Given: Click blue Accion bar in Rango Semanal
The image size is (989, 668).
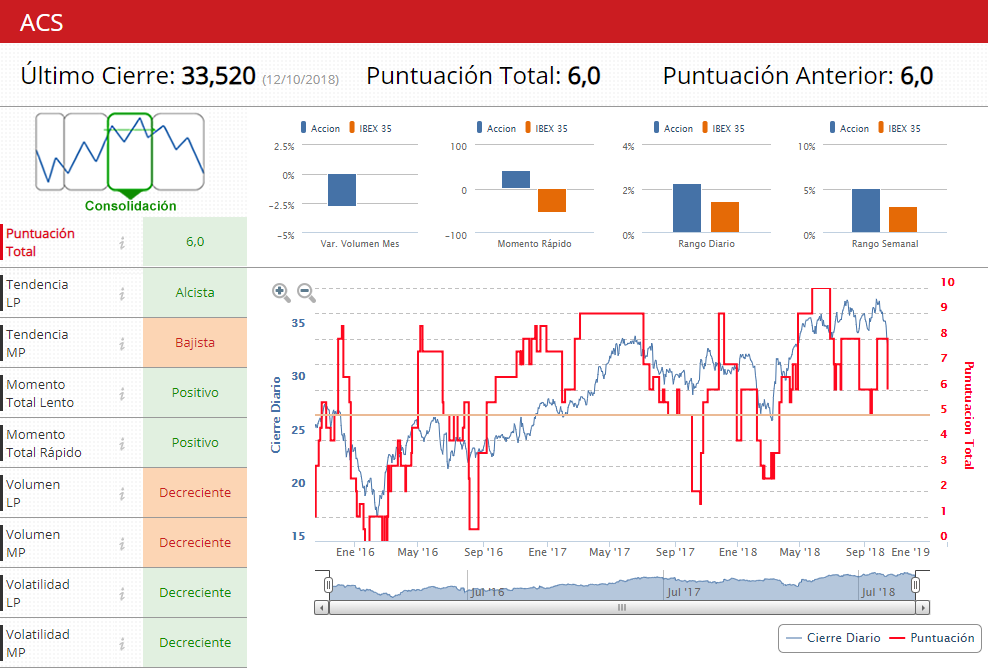Looking at the screenshot, I should tap(866, 211).
